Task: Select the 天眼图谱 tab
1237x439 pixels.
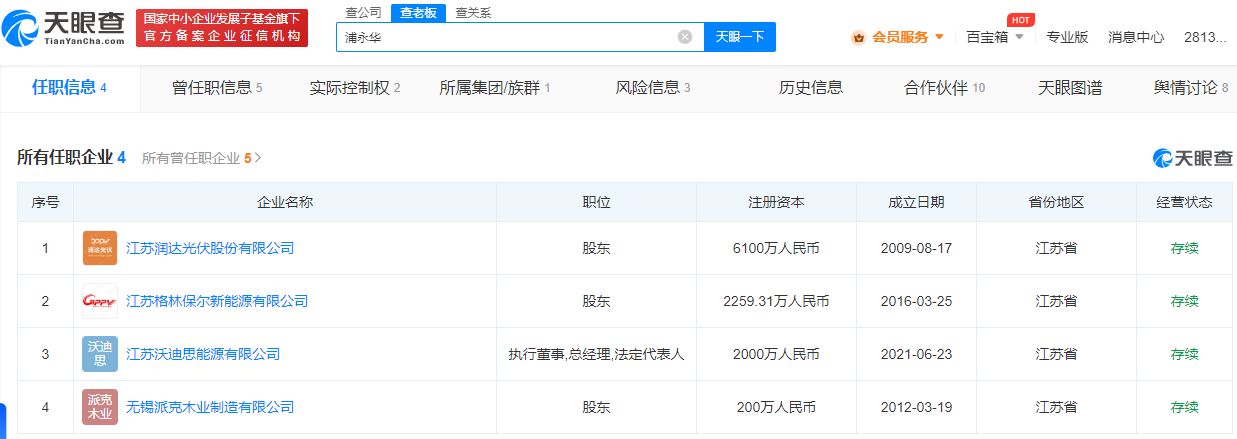Action: click(1070, 88)
